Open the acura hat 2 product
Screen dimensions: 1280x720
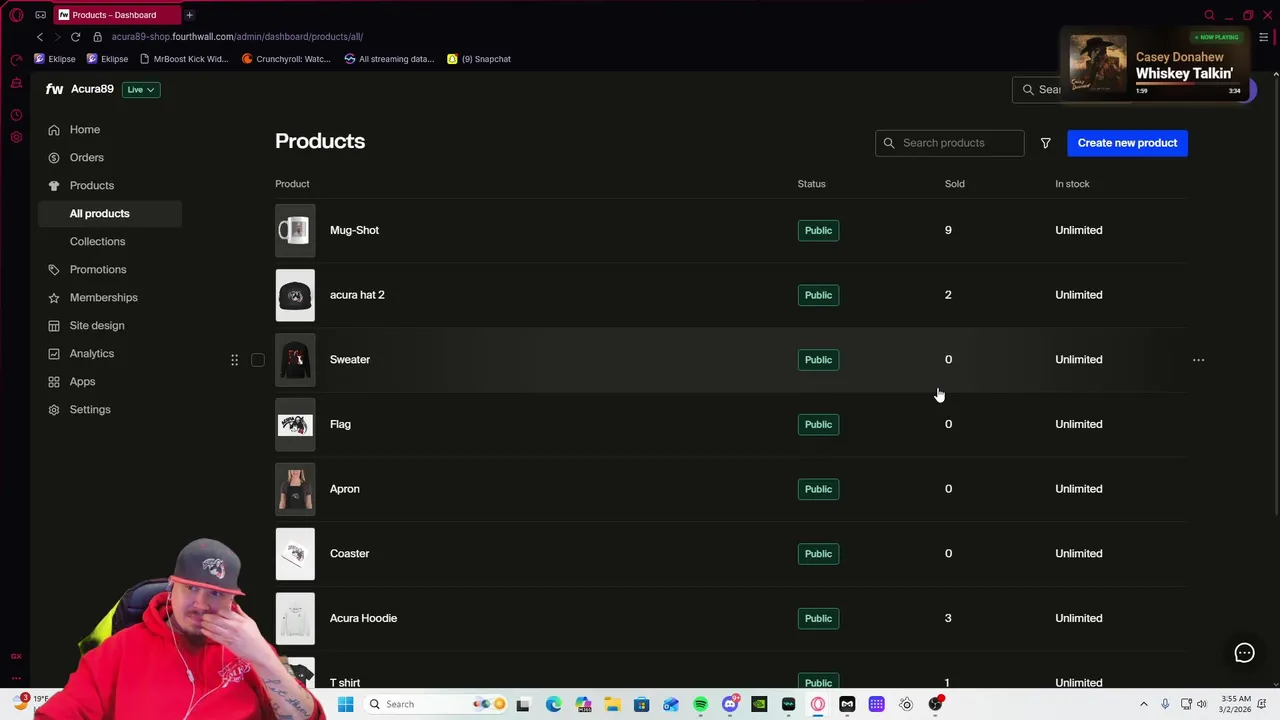(357, 295)
